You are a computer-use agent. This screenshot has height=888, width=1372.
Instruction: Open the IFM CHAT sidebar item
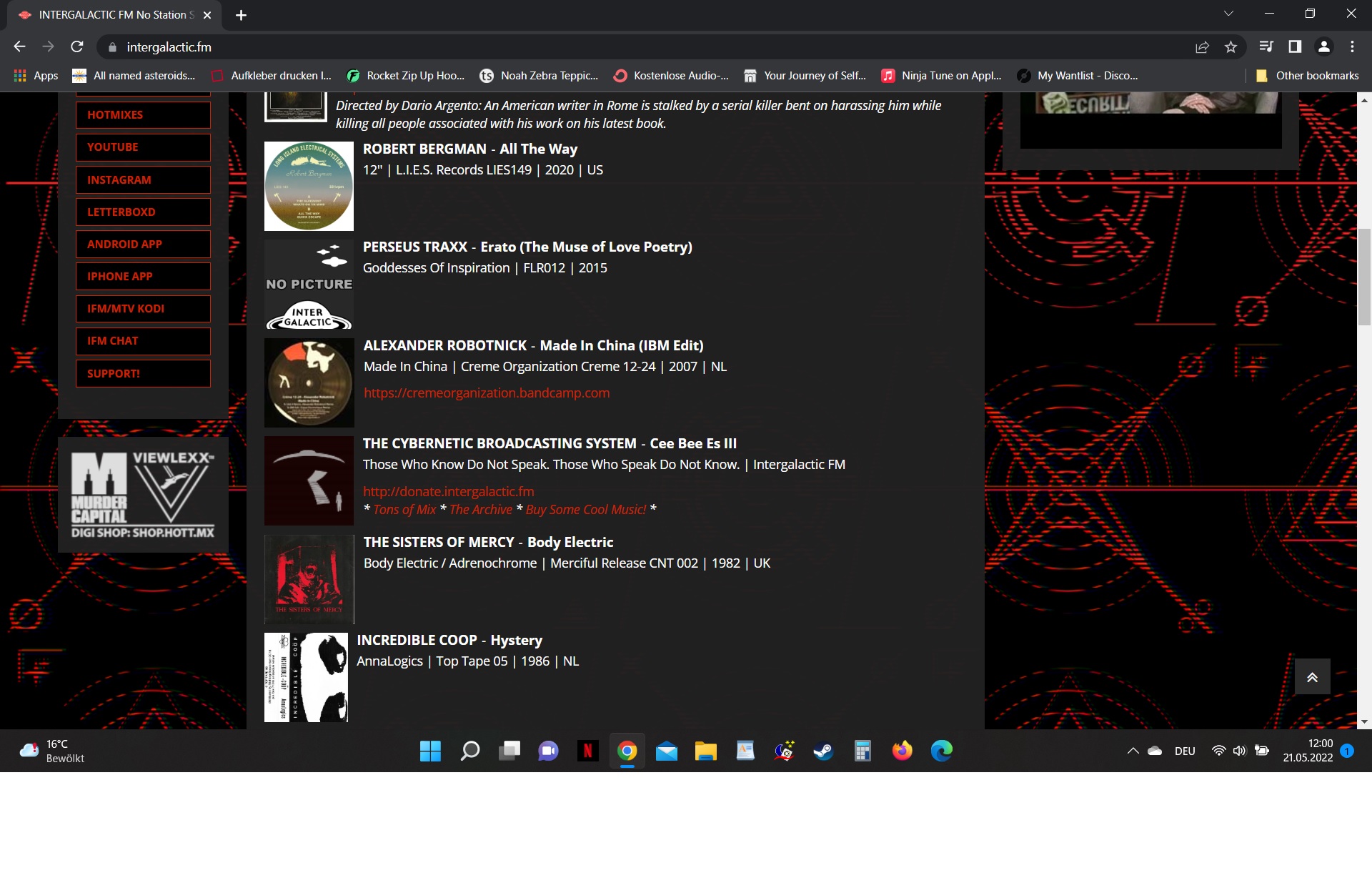click(143, 341)
